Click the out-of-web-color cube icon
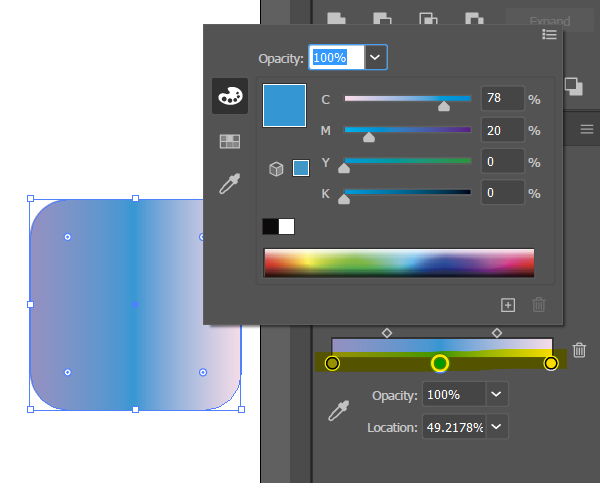600x483 pixels. 276,169
